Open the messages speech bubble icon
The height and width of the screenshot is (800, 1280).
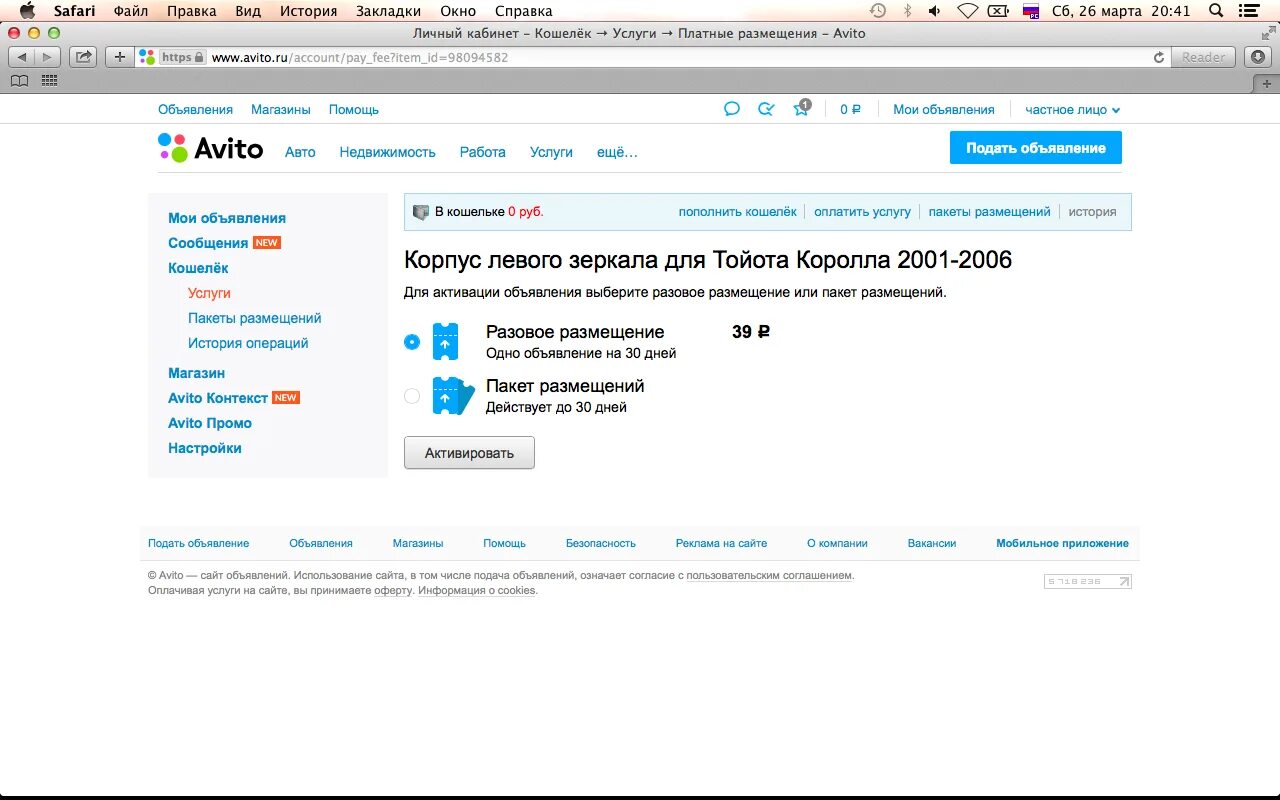[732, 109]
